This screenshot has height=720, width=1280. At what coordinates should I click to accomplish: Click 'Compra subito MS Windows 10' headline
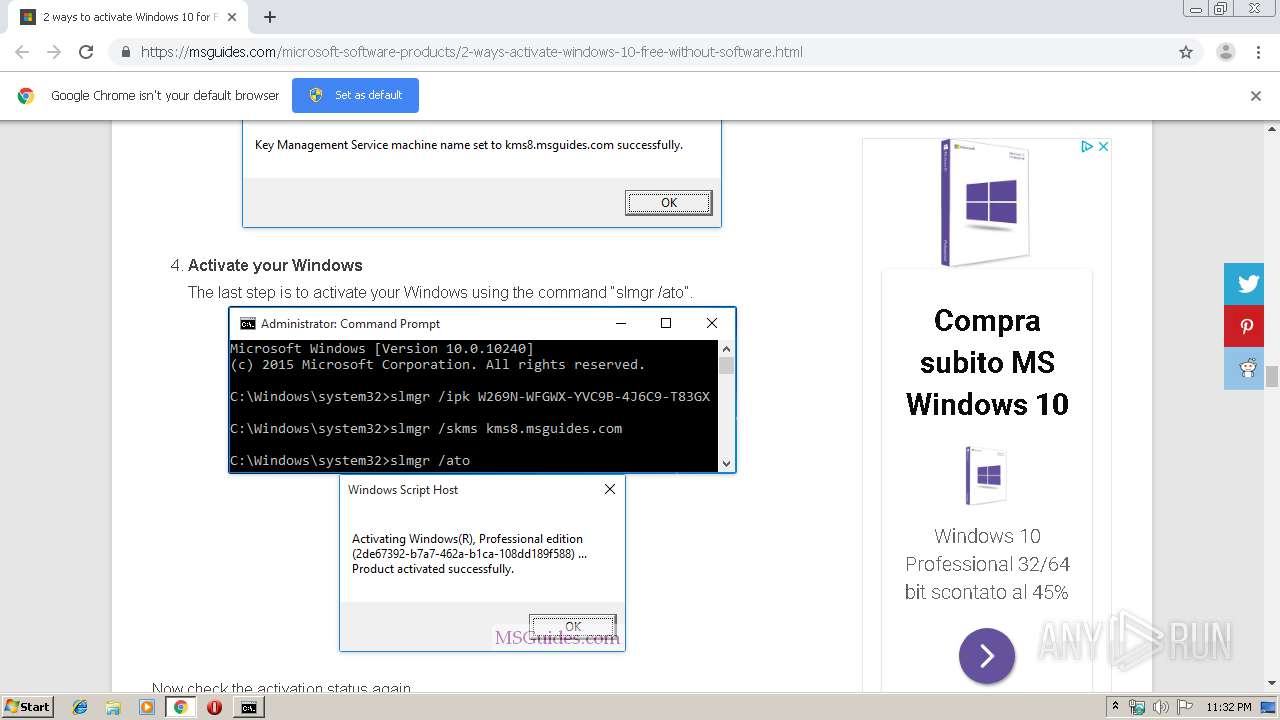pos(987,362)
